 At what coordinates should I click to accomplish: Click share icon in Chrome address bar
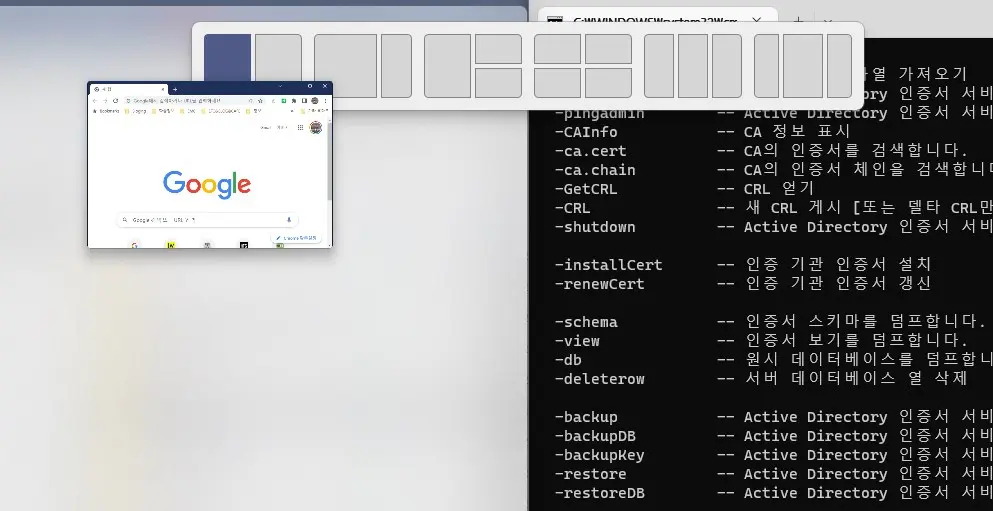pyautogui.click(x=251, y=101)
